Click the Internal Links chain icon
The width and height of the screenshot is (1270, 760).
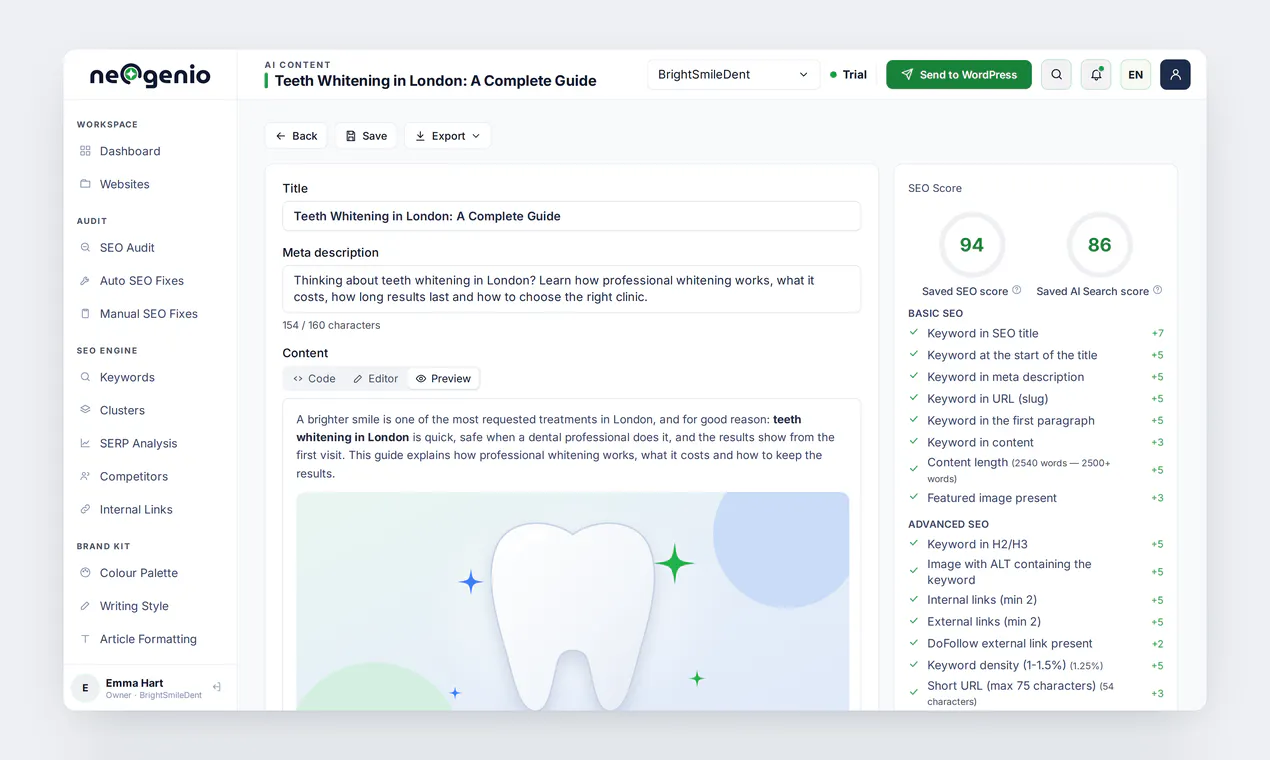point(85,509)
